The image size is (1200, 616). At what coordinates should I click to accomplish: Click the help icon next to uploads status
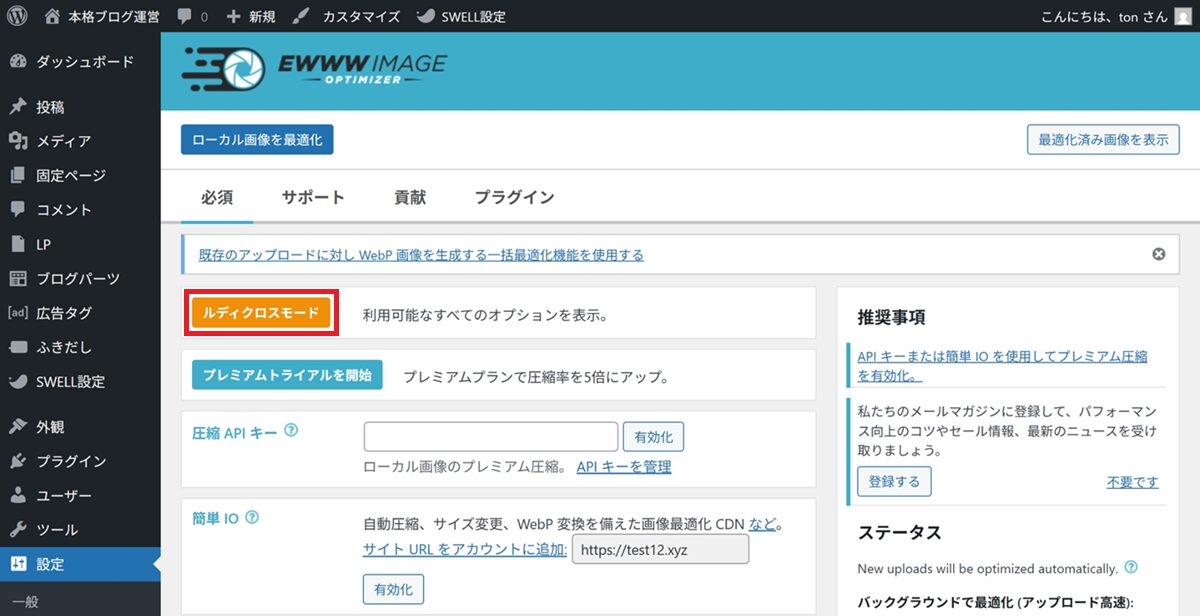point(1131,568)
